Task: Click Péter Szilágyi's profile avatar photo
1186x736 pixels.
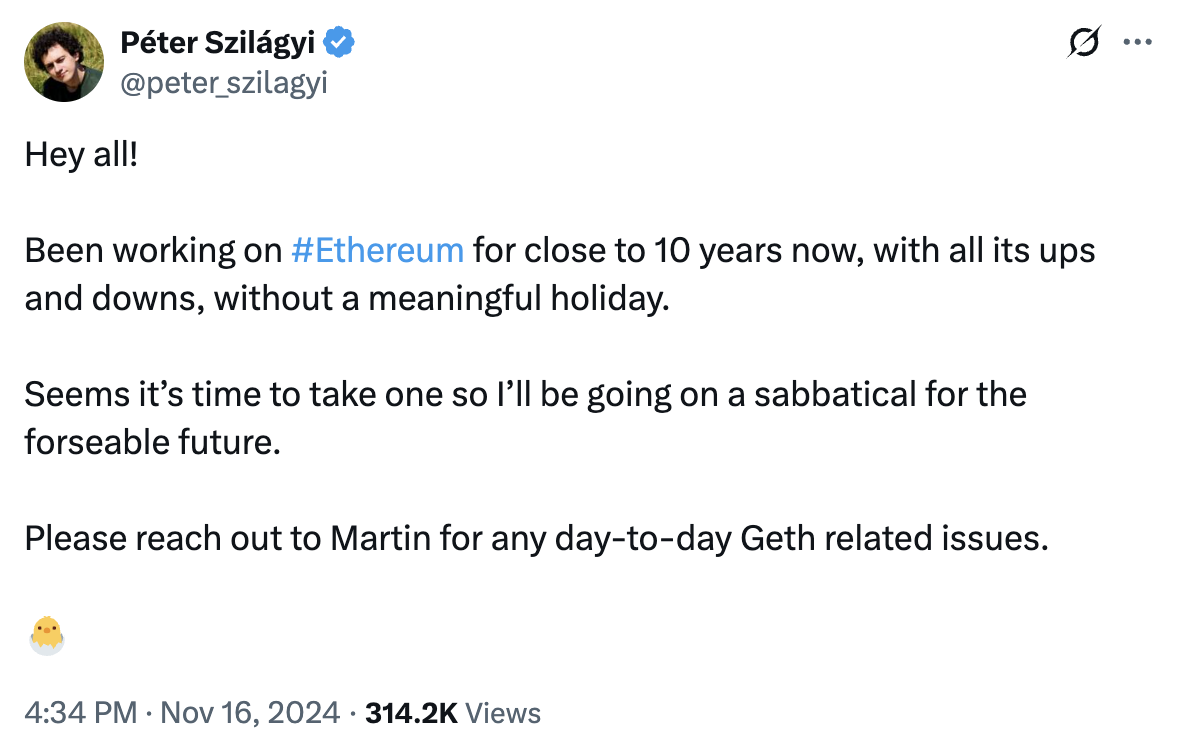Action: [x=65, y=63]
